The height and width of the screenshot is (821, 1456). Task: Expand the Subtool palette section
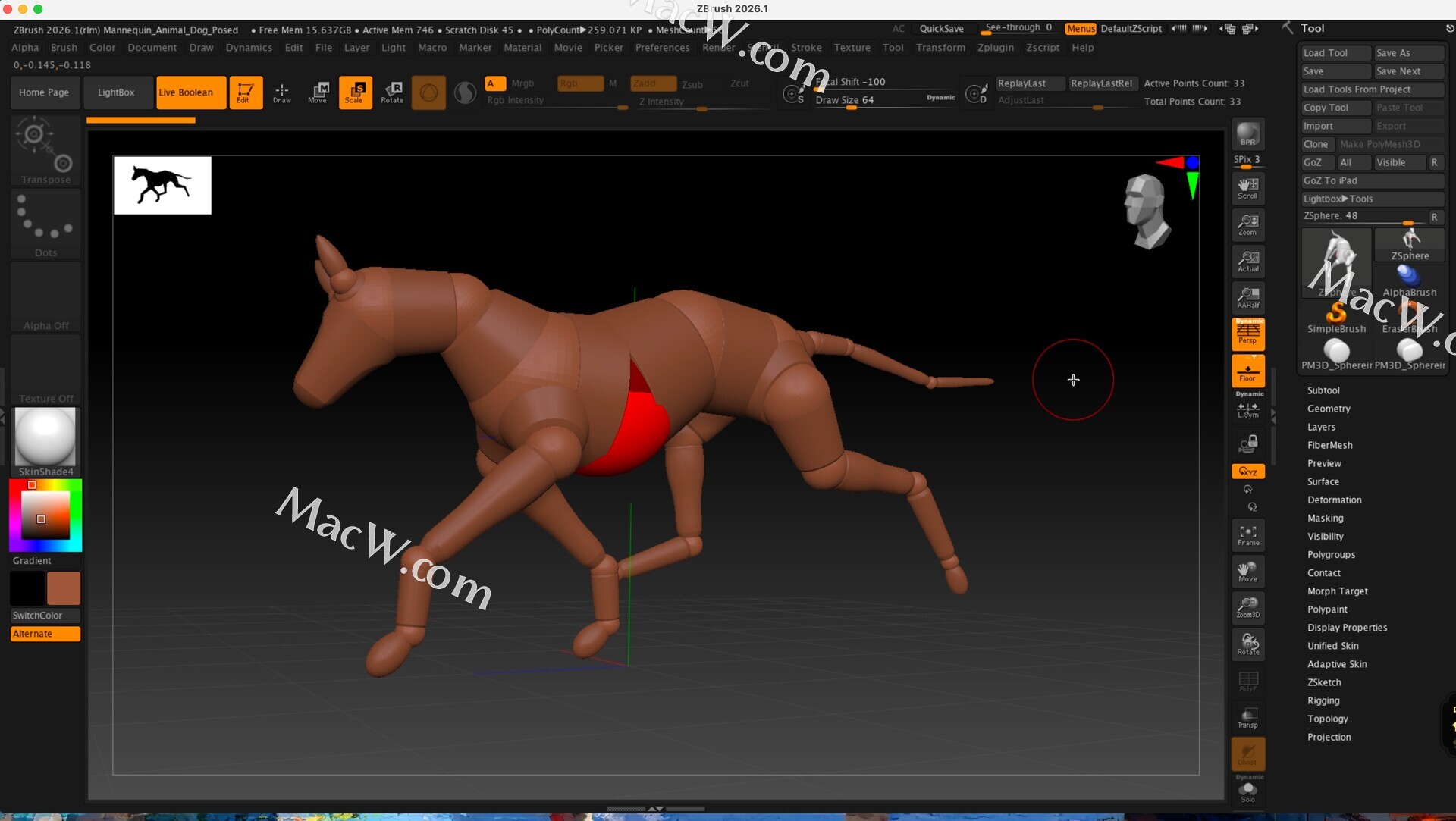tap(1323, 390)
